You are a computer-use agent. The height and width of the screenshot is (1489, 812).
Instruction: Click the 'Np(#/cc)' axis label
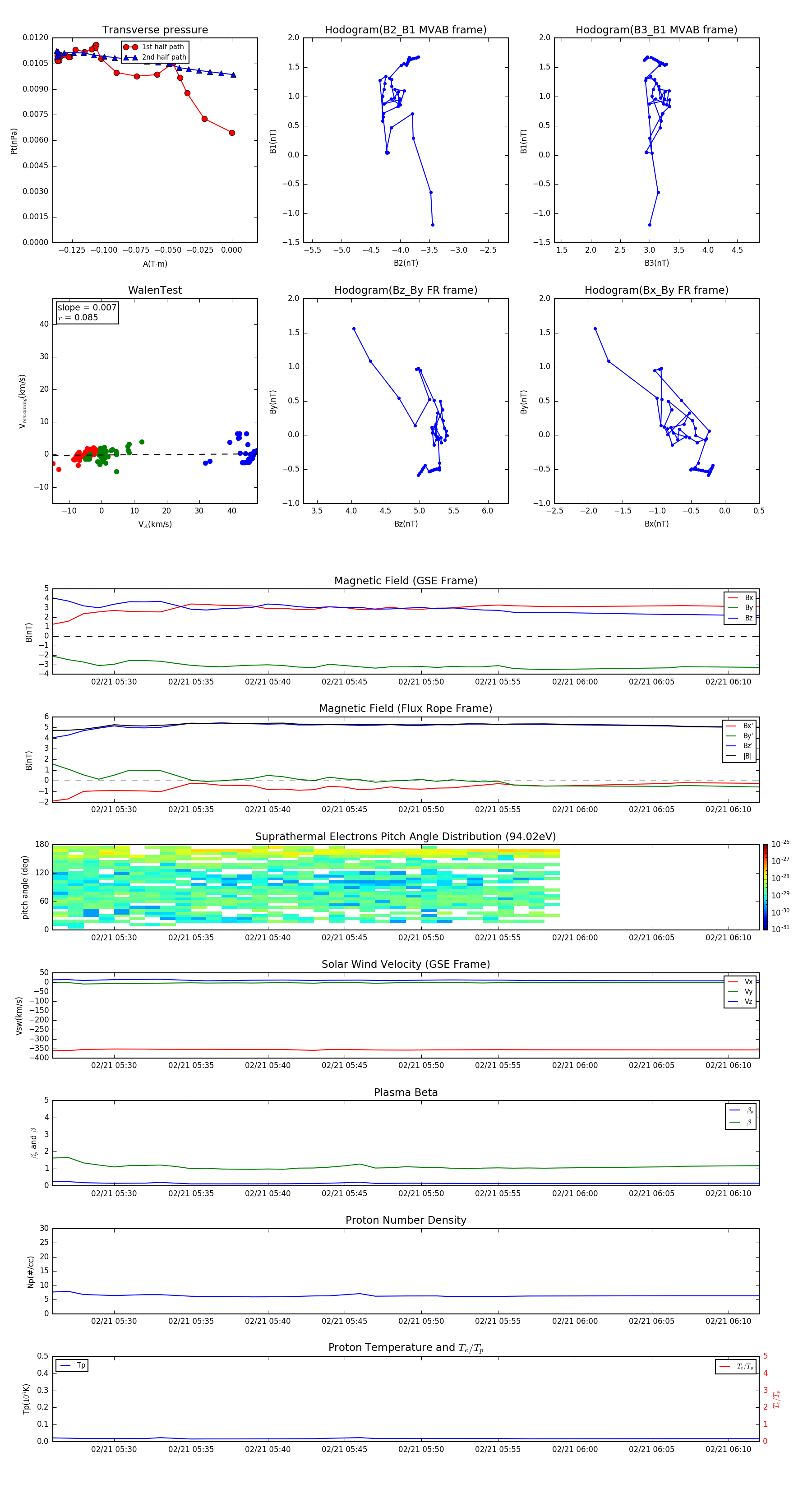pos(31,1272)
